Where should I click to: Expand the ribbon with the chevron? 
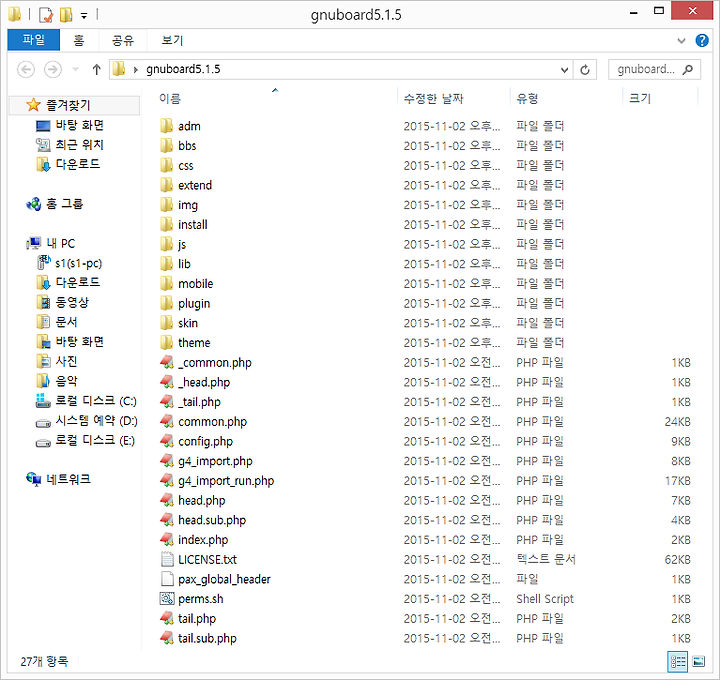pos(681,40)
